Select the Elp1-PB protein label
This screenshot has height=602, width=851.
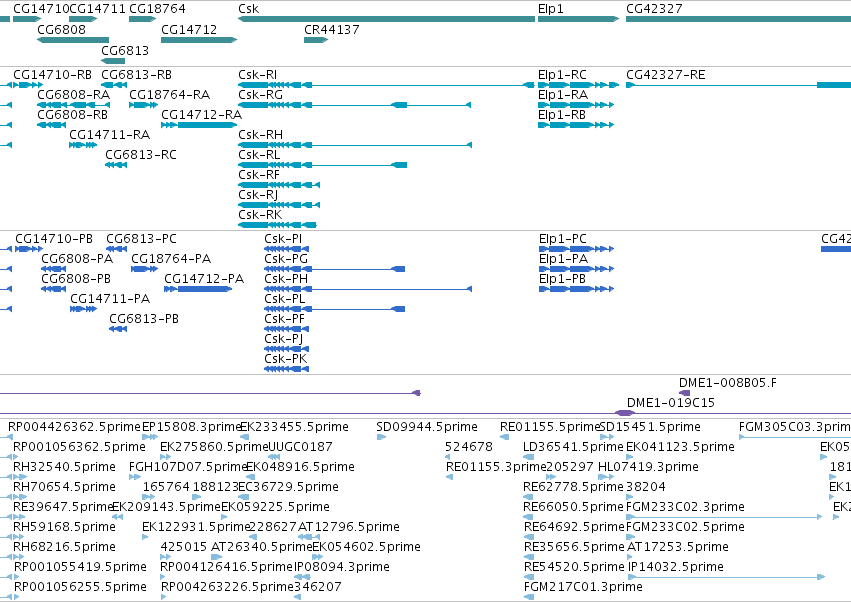coord(562,279)
